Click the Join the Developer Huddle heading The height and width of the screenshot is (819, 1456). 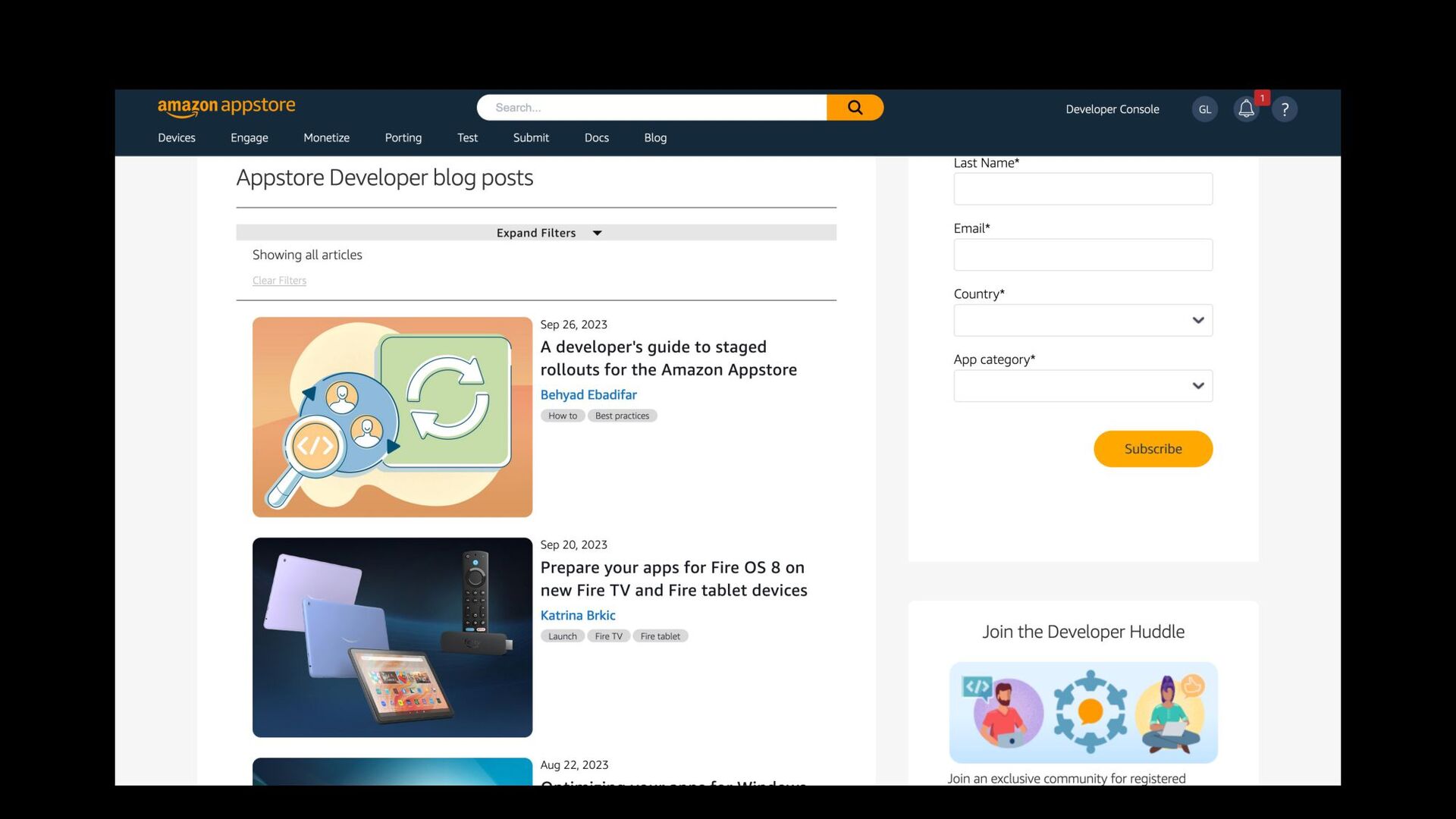pos(1083,632)
